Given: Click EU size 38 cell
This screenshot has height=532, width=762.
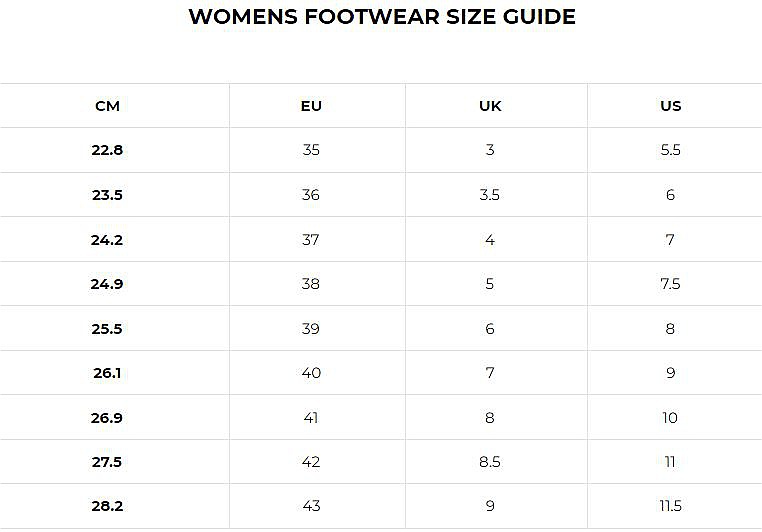Looking at the screenshot, I should (311, 284).
